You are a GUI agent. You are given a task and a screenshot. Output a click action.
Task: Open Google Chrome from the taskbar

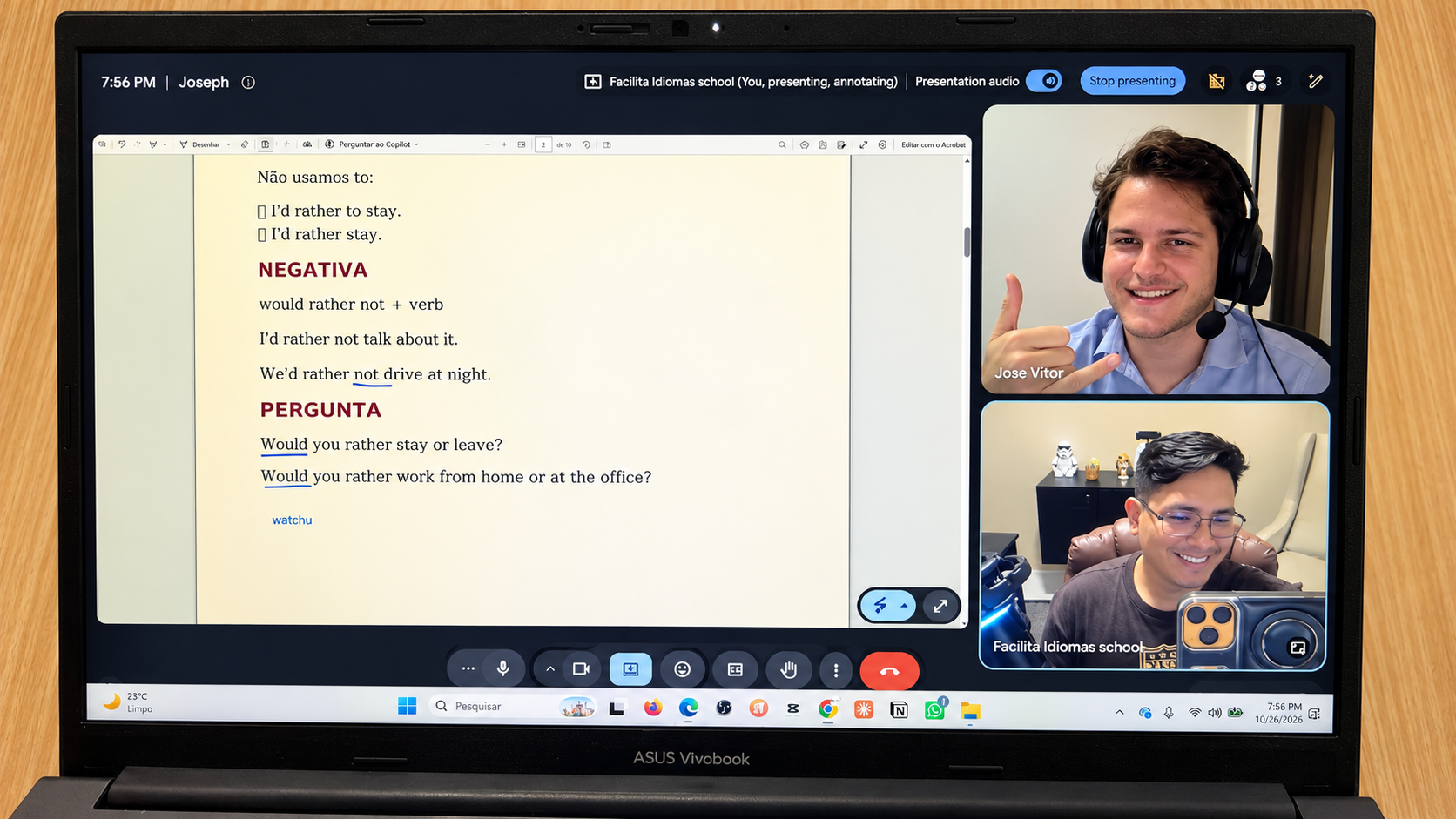[x=828, y=709]
